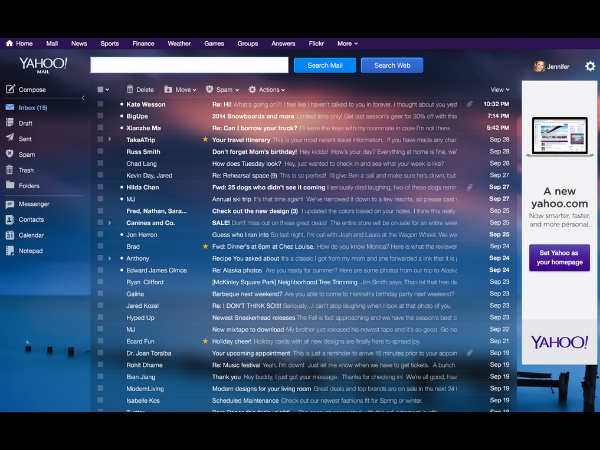Go to Mail in top navigation
This screenshot has width=600, height=450.
[52, 44]
